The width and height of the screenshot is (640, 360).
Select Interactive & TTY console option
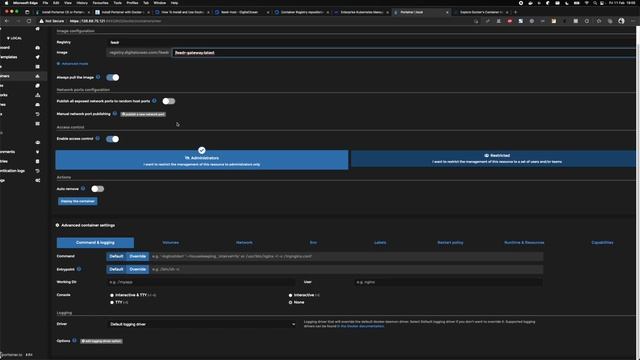tap(112, 295)
